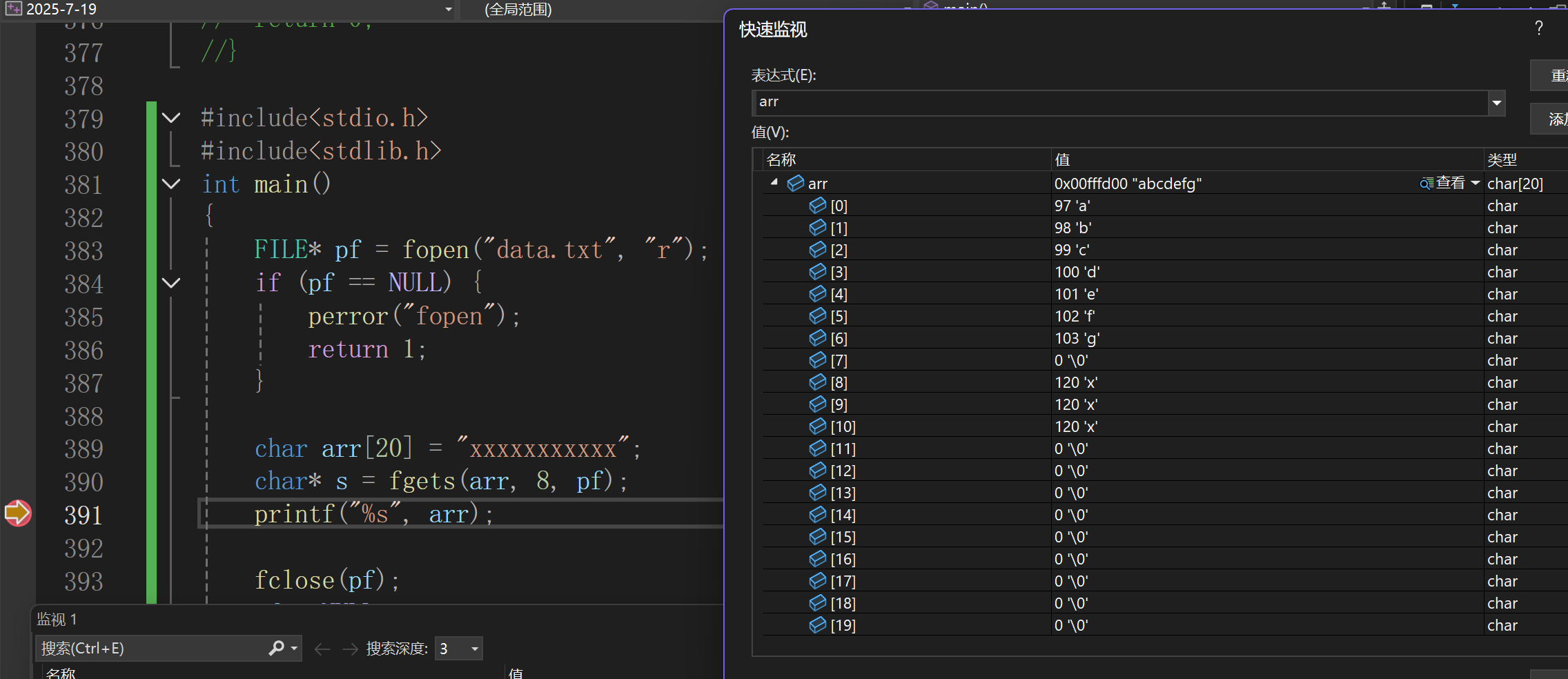This screenshot has height=679, width=1568.
Task: Collapse the arr tree node in QuickWatch
Action: [x=774, y=183]
